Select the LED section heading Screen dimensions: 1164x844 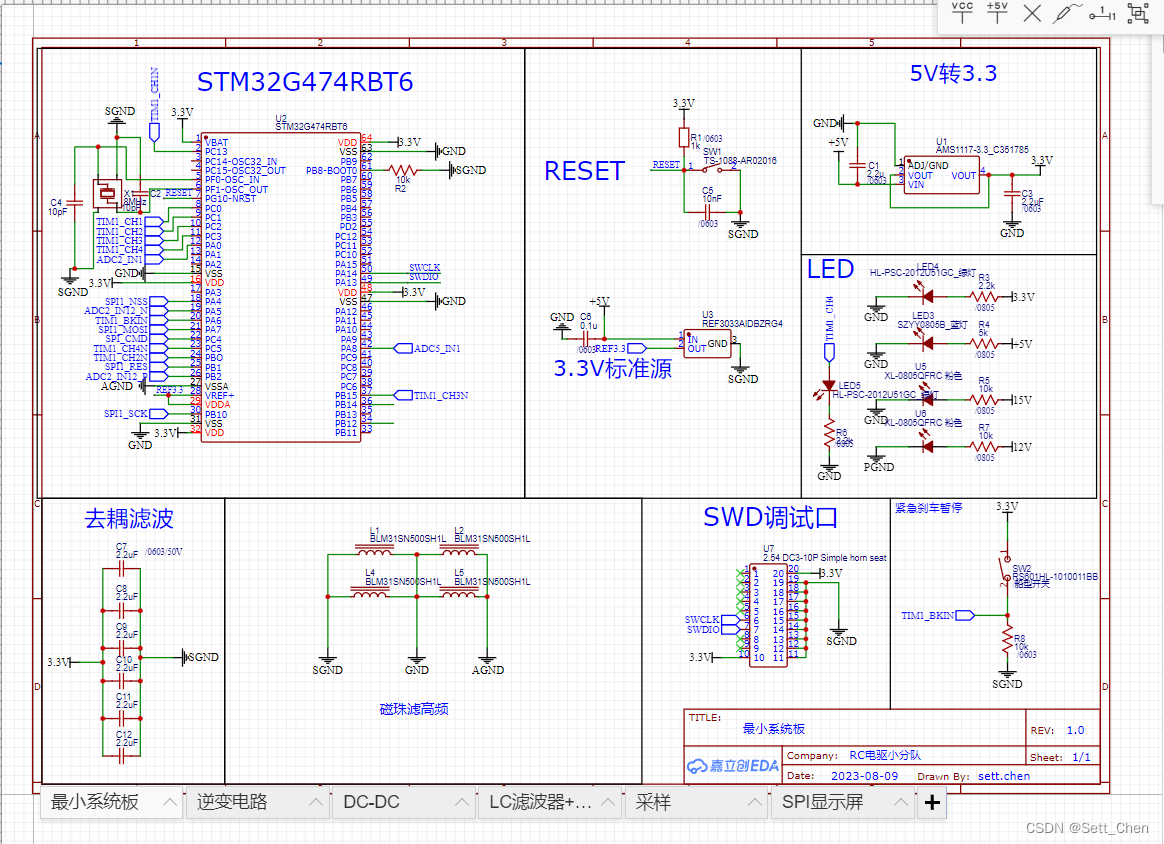click(830, 269)
